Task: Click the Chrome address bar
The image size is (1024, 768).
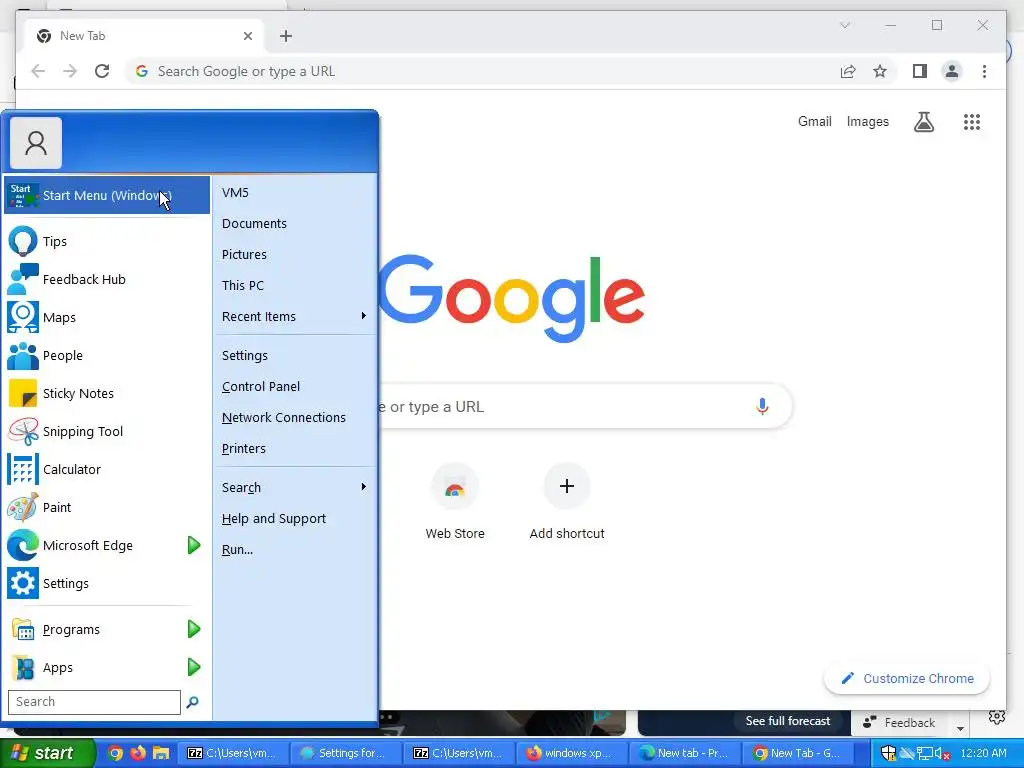Action: (483, 71)
